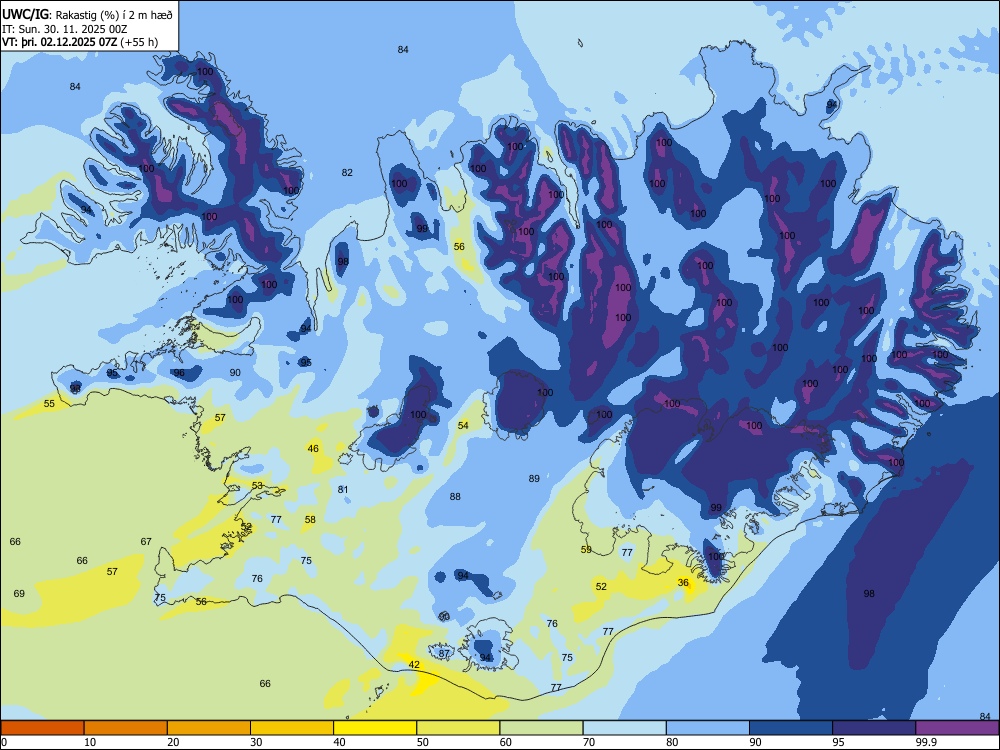Image resolution: width=1000 pixels, height=750 pixels.
Task: Click the purple above-99.9 legend swatch
Action: (957, 728)
